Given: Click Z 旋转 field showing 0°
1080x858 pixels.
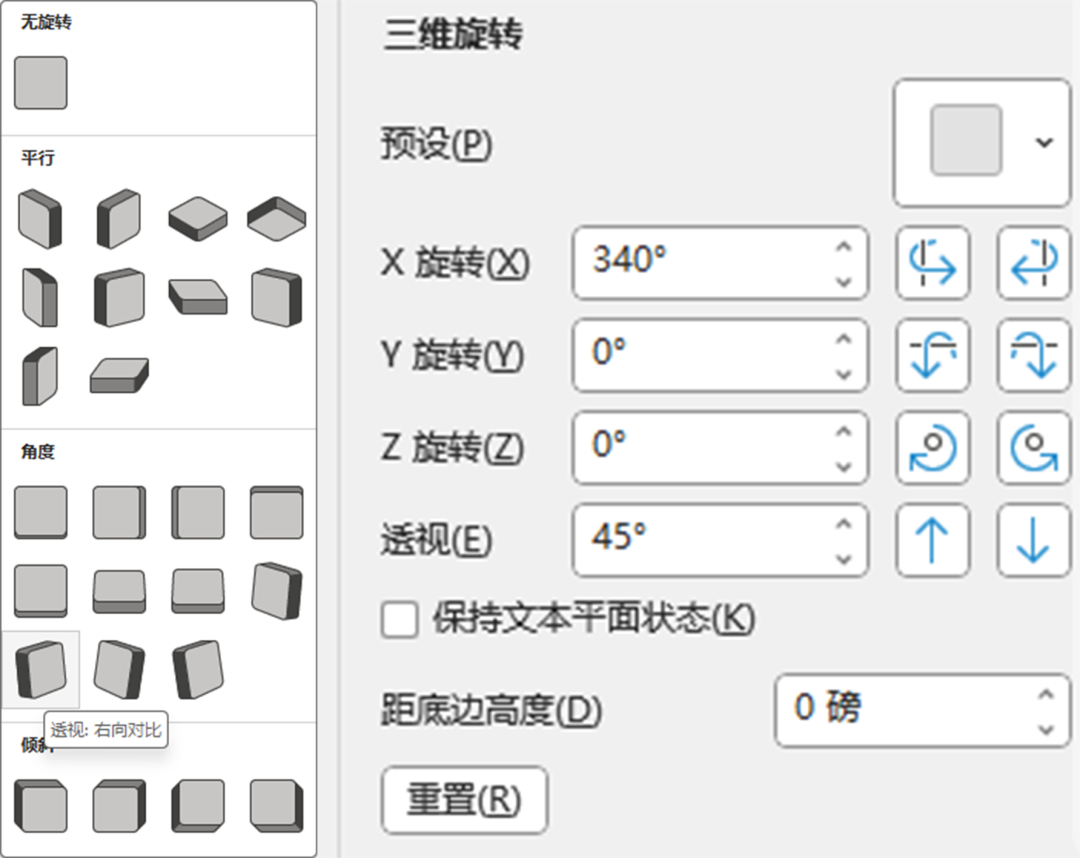Looking at the screenshot, I should tap(720, 448).
